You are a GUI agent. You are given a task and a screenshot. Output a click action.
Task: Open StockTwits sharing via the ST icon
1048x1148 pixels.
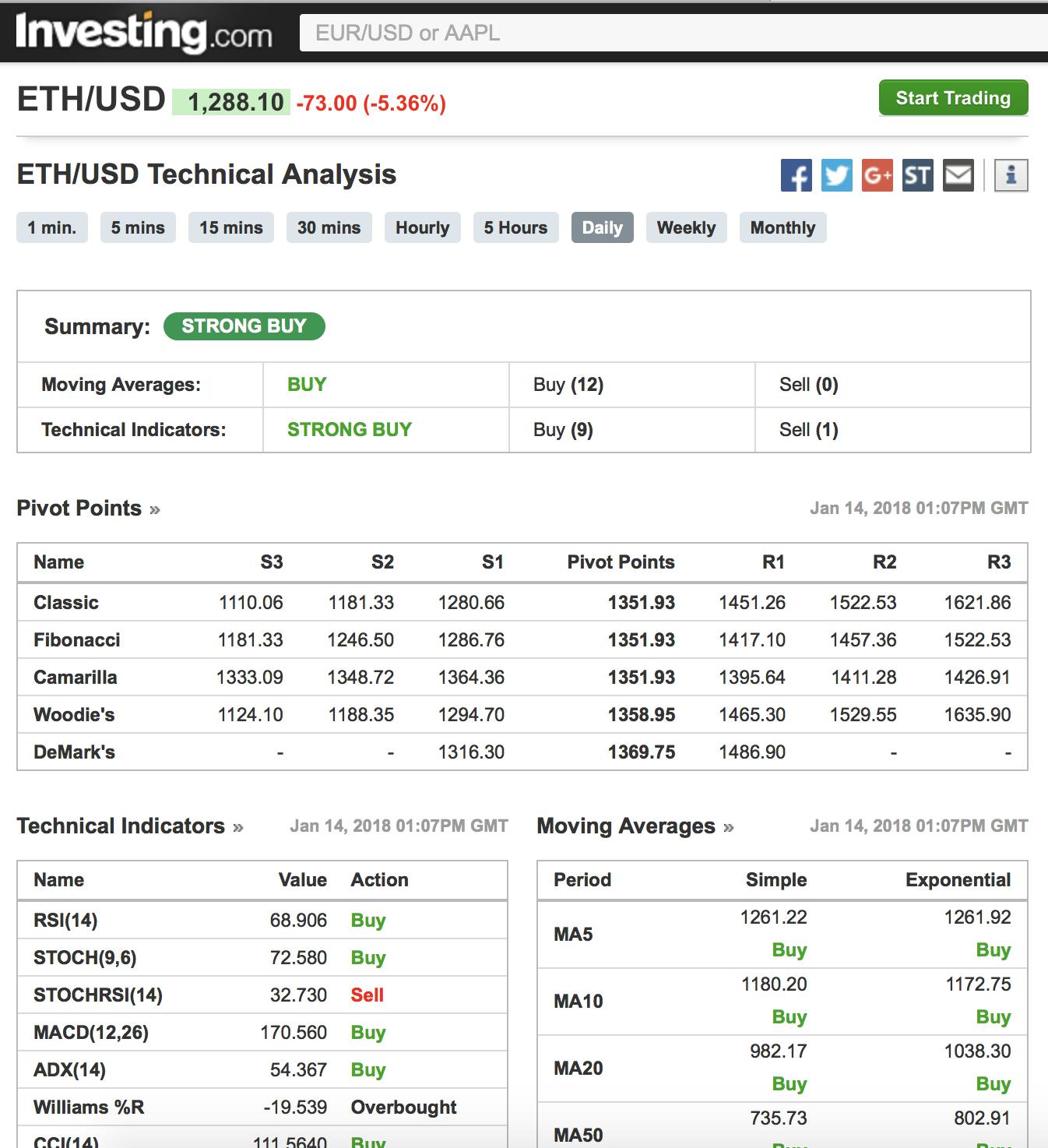pyautogui.click(x=916, y=175)
